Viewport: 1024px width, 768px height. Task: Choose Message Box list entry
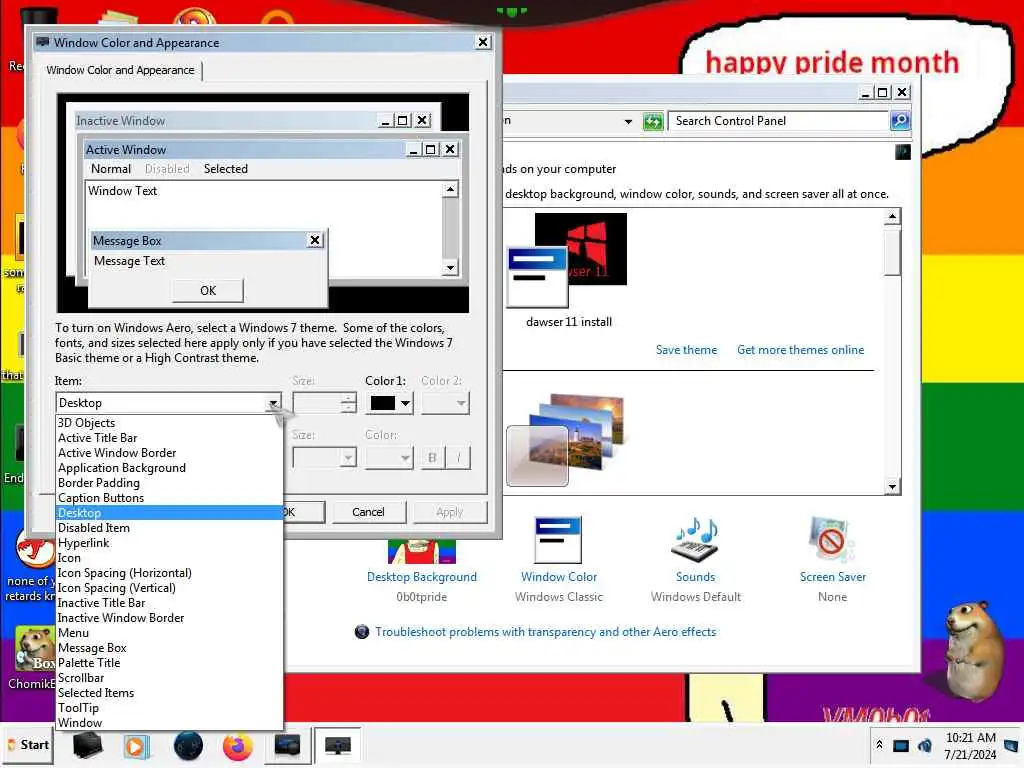(169, 648)
